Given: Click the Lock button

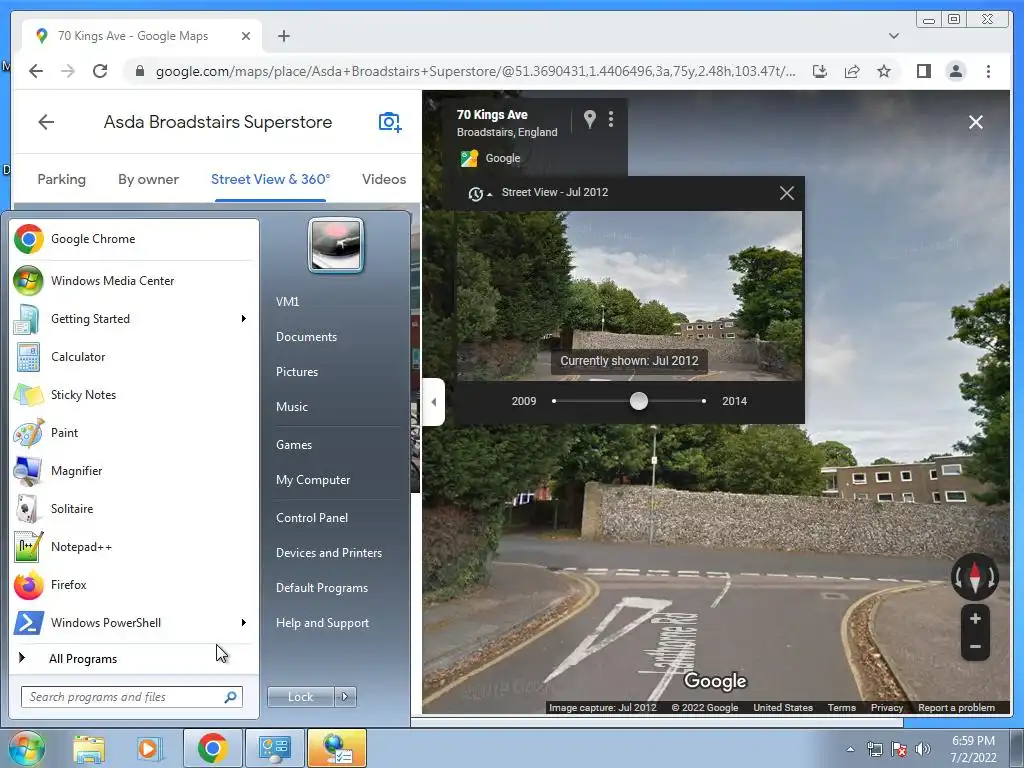Looking at the screenshot, I should tap(300, 697).
